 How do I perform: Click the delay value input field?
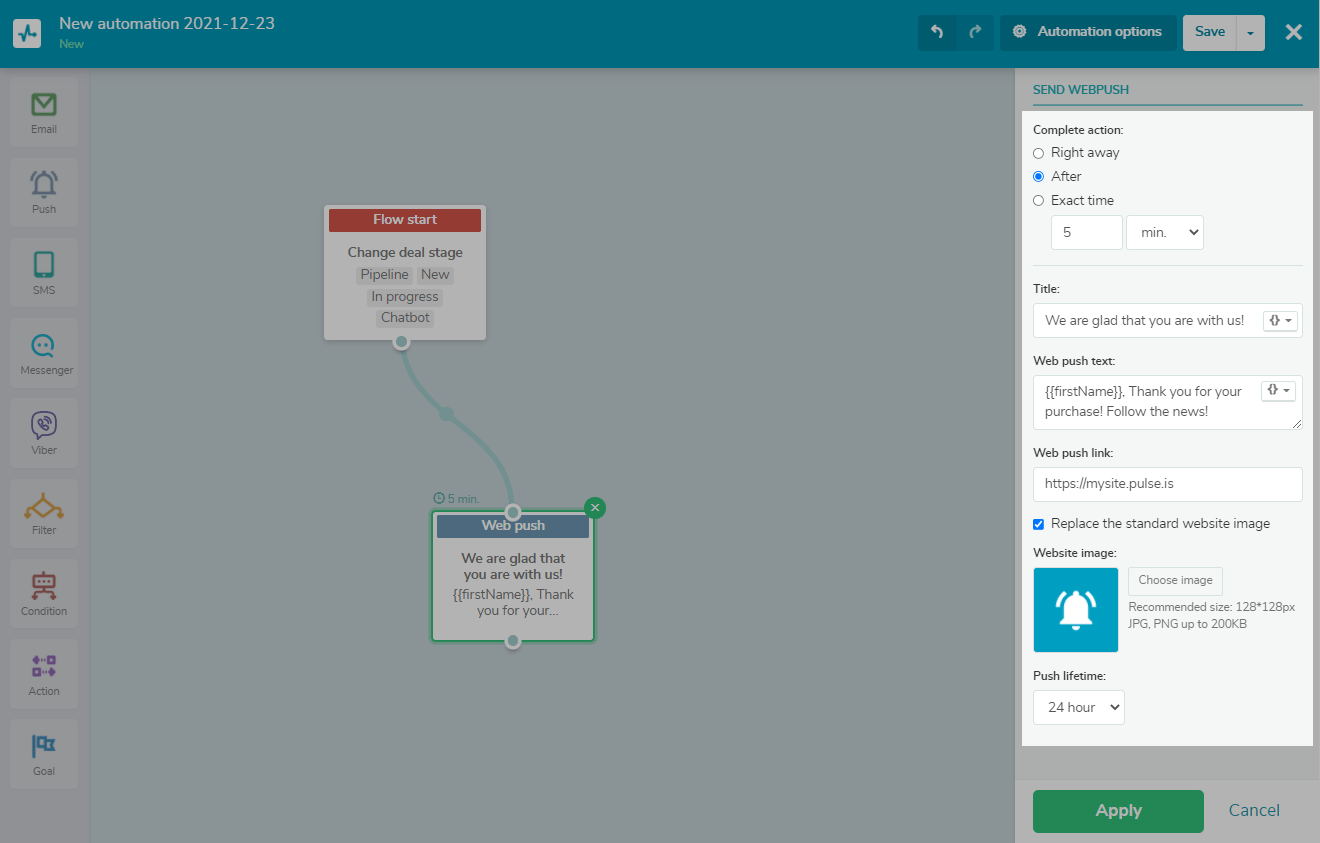point(1087,232)
